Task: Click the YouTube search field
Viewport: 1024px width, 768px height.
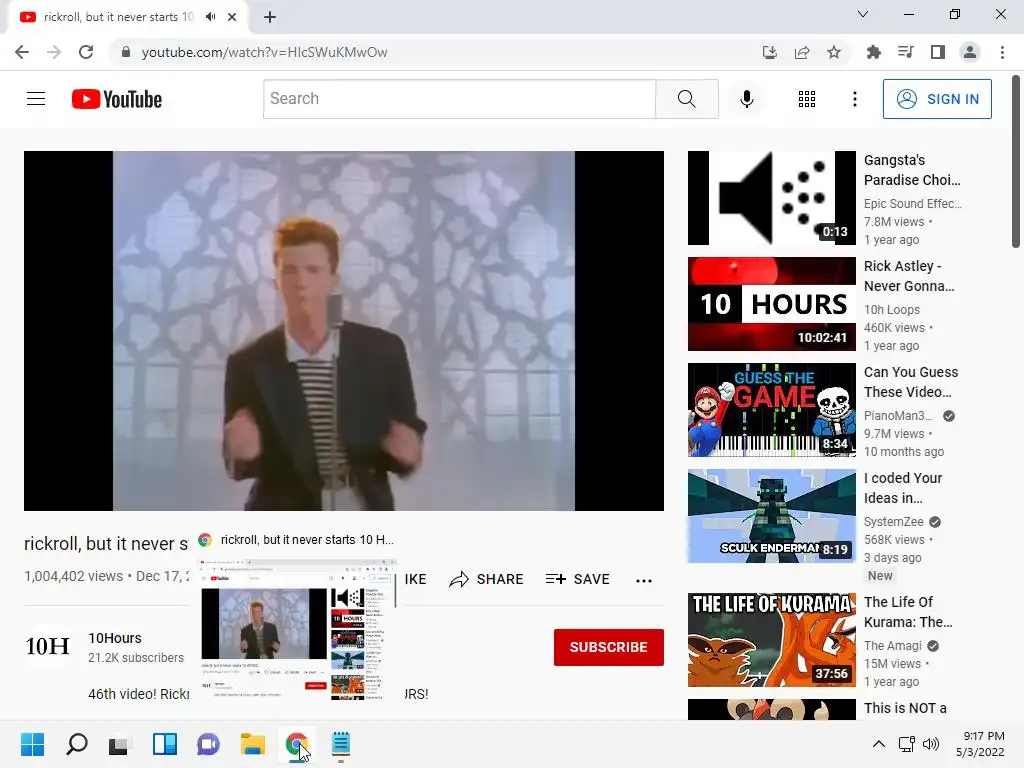Action: [x=459, y=99]
